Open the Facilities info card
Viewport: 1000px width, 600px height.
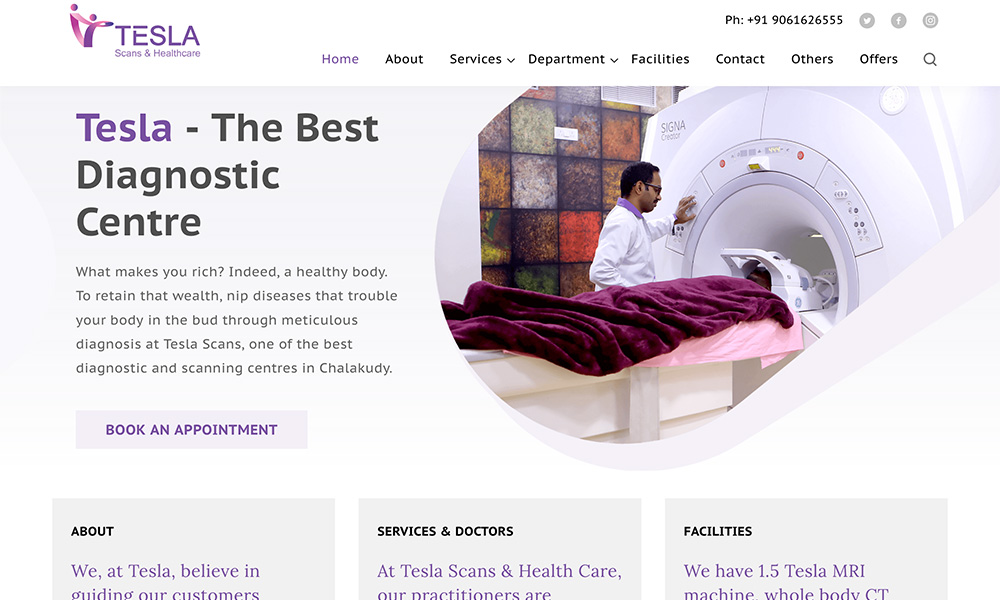pos(806,549)
